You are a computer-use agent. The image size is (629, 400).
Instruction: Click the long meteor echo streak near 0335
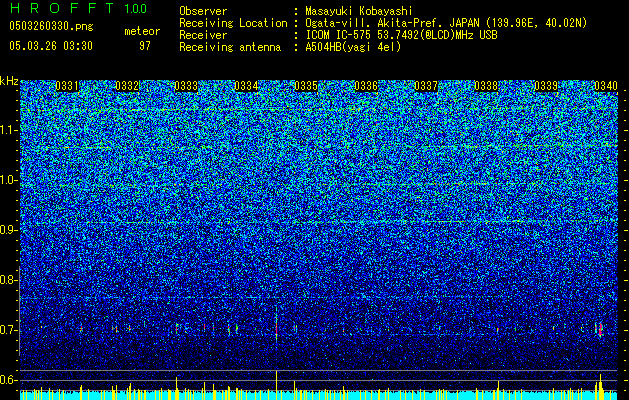coord(276,325)
